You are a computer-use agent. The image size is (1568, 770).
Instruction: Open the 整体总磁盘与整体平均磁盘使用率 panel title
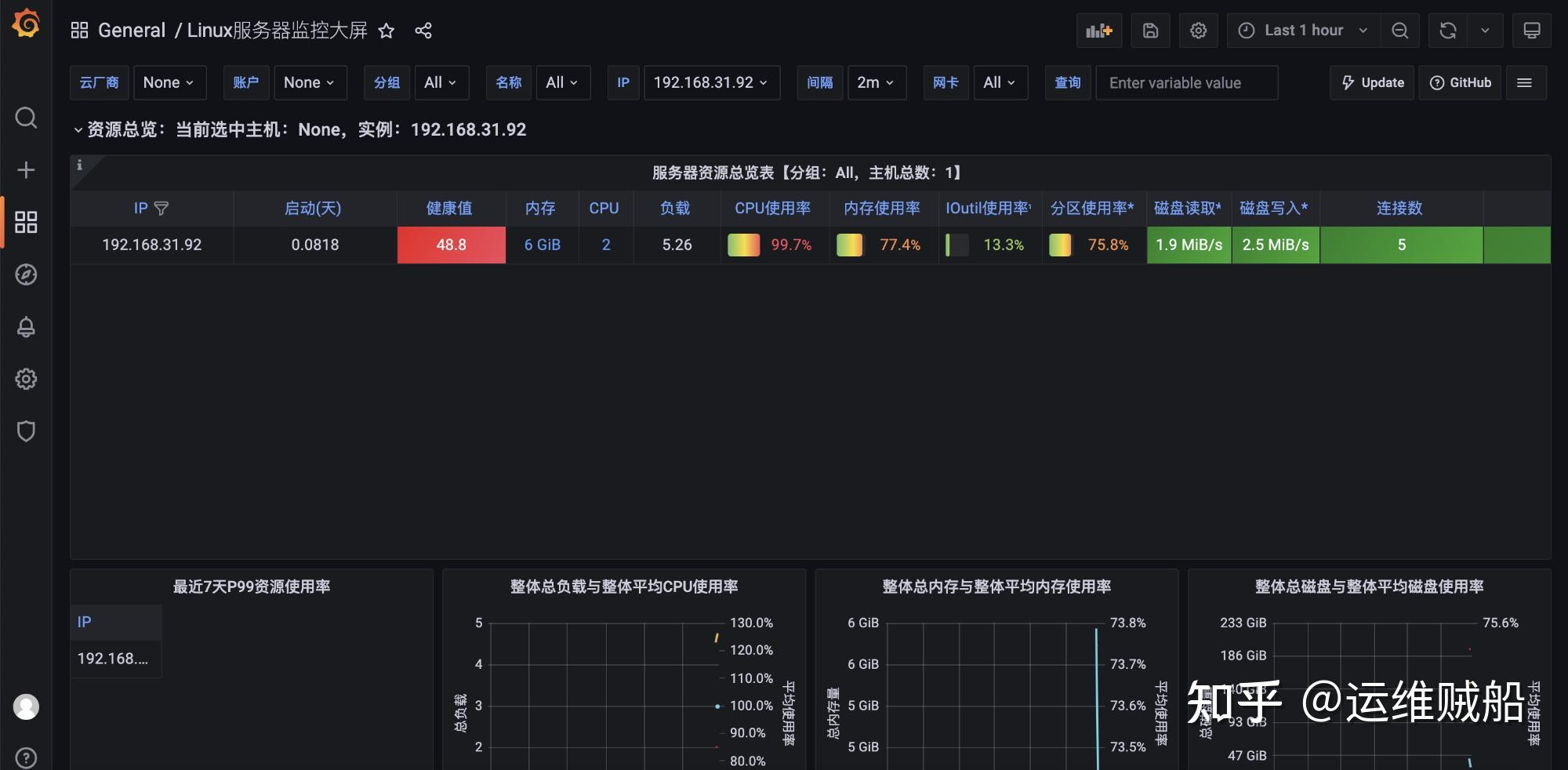click(x=1369, y=587)
